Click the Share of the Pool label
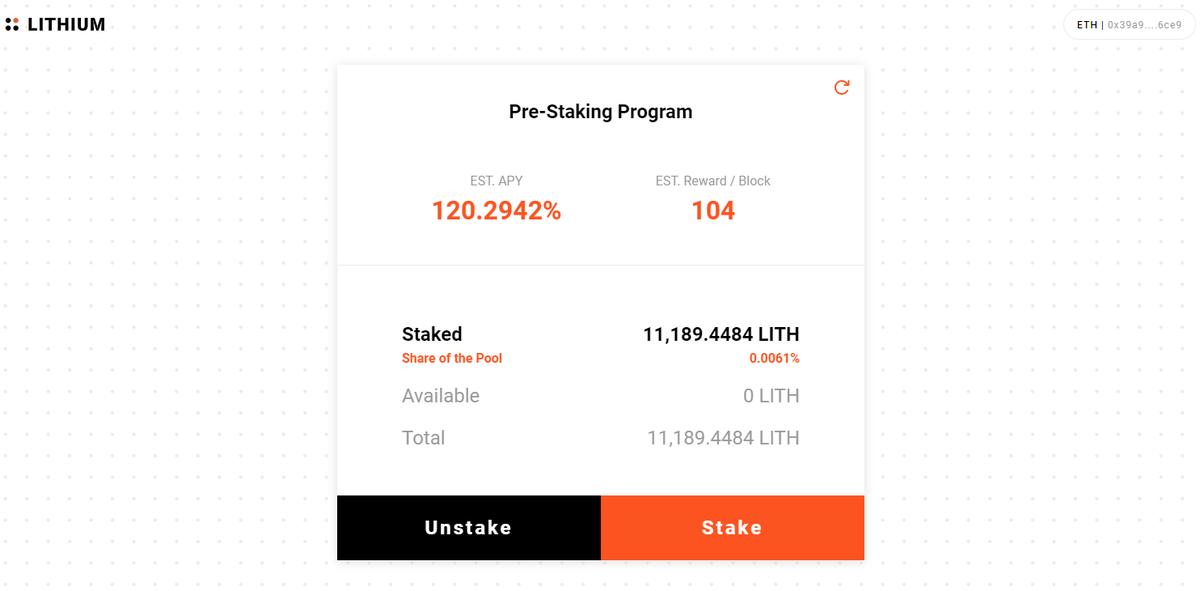The width and height of the screenshot is (1200, 591). pos(452,358)
